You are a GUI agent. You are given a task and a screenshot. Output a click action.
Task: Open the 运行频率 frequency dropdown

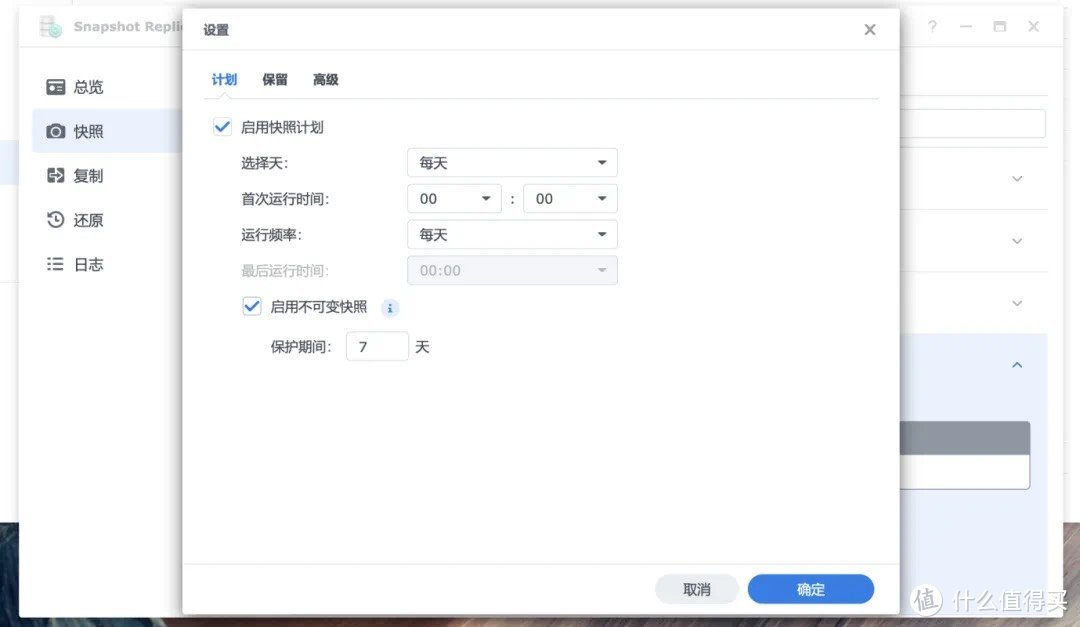tap(512, 234)
